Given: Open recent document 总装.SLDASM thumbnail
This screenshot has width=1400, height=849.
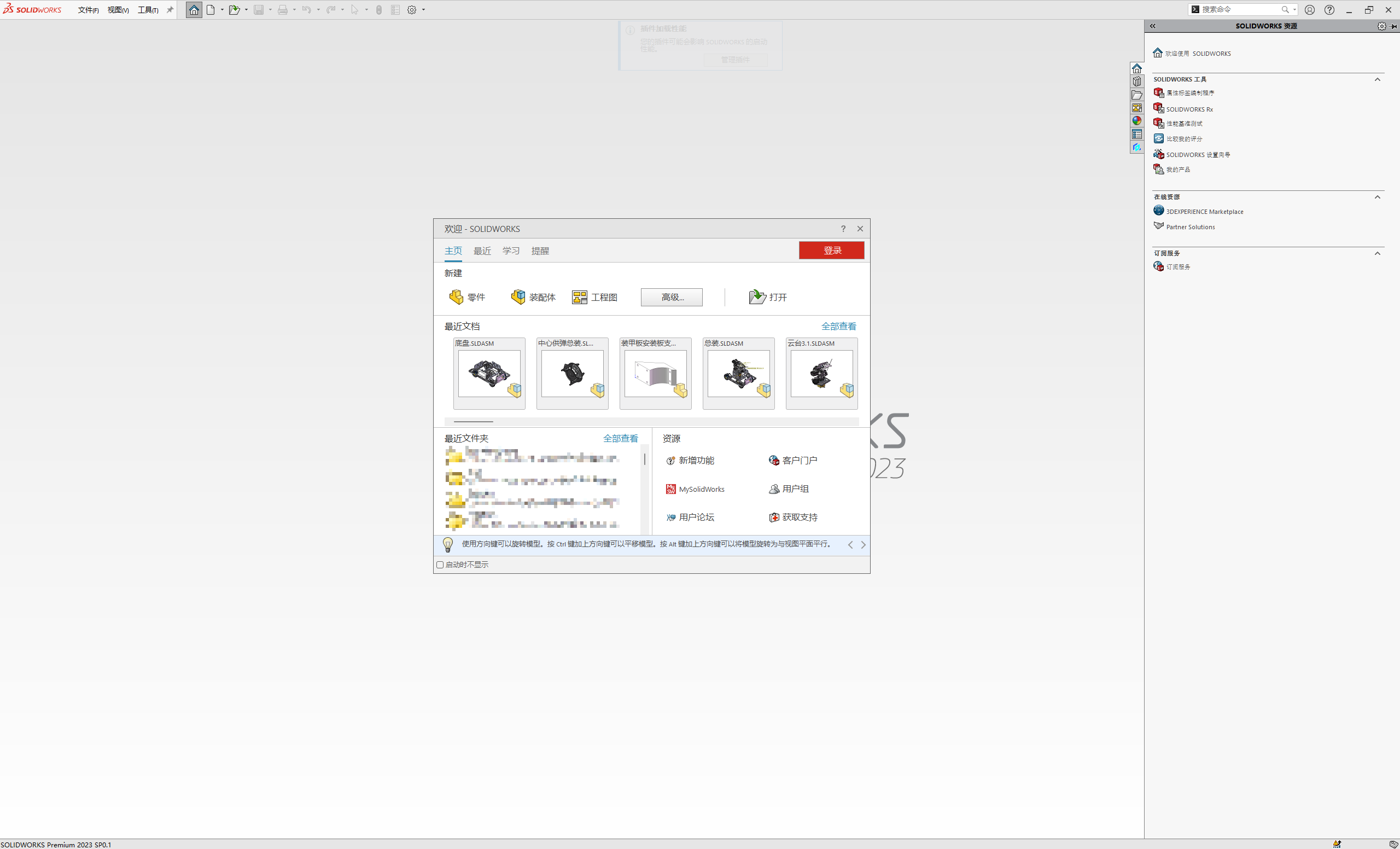Looking at the screenshot, I should click(739, 374).
